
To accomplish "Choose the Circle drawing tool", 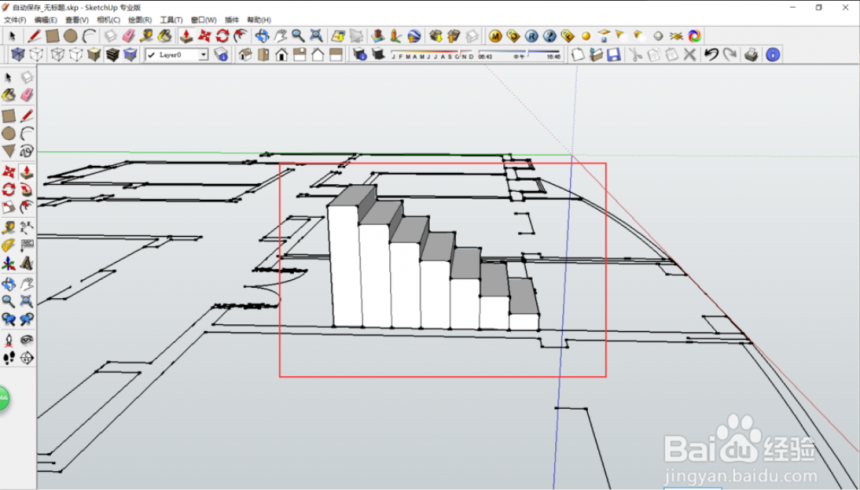I will click(x=71, y=36).
